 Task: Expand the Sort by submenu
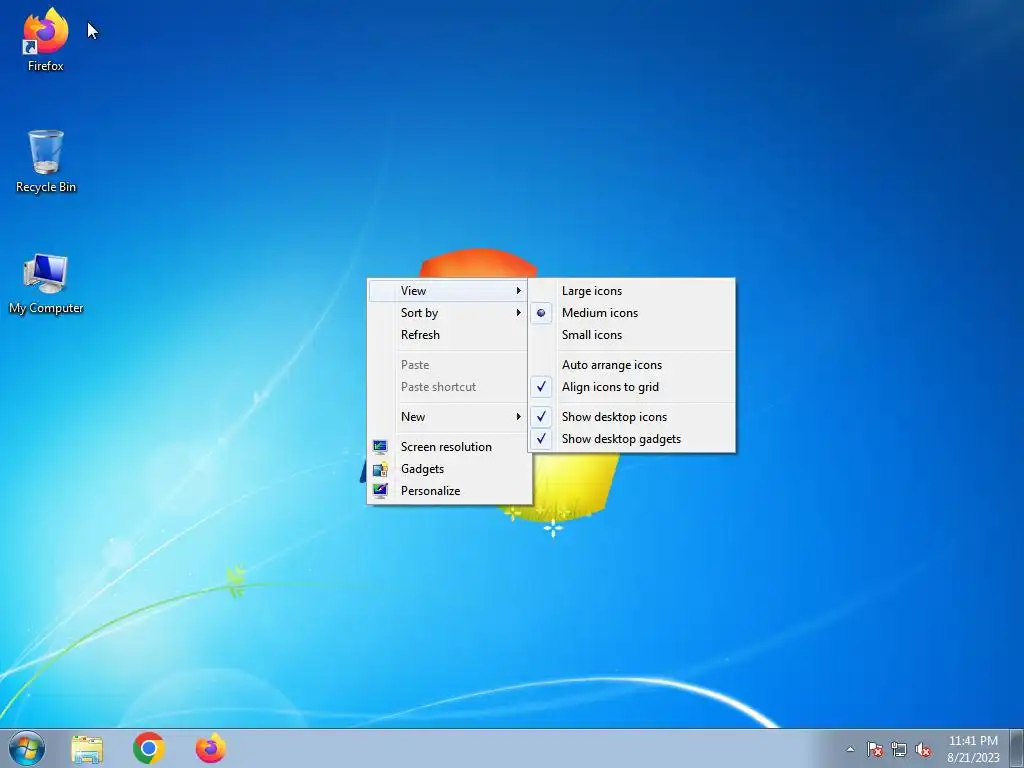[x=448, y=313]
